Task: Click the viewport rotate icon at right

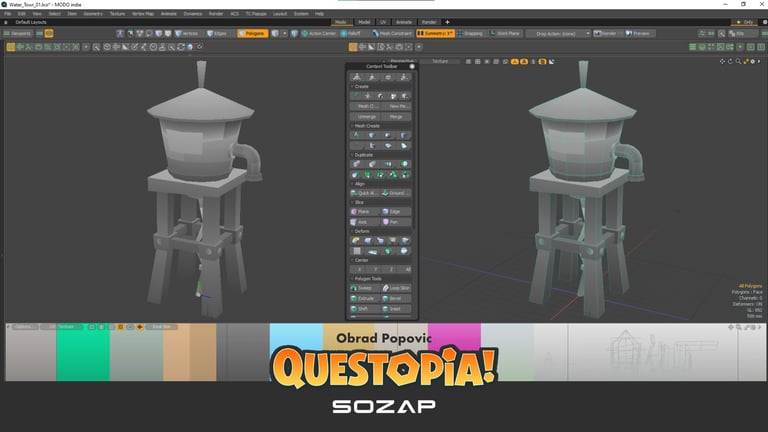Action: click(730, 61)
